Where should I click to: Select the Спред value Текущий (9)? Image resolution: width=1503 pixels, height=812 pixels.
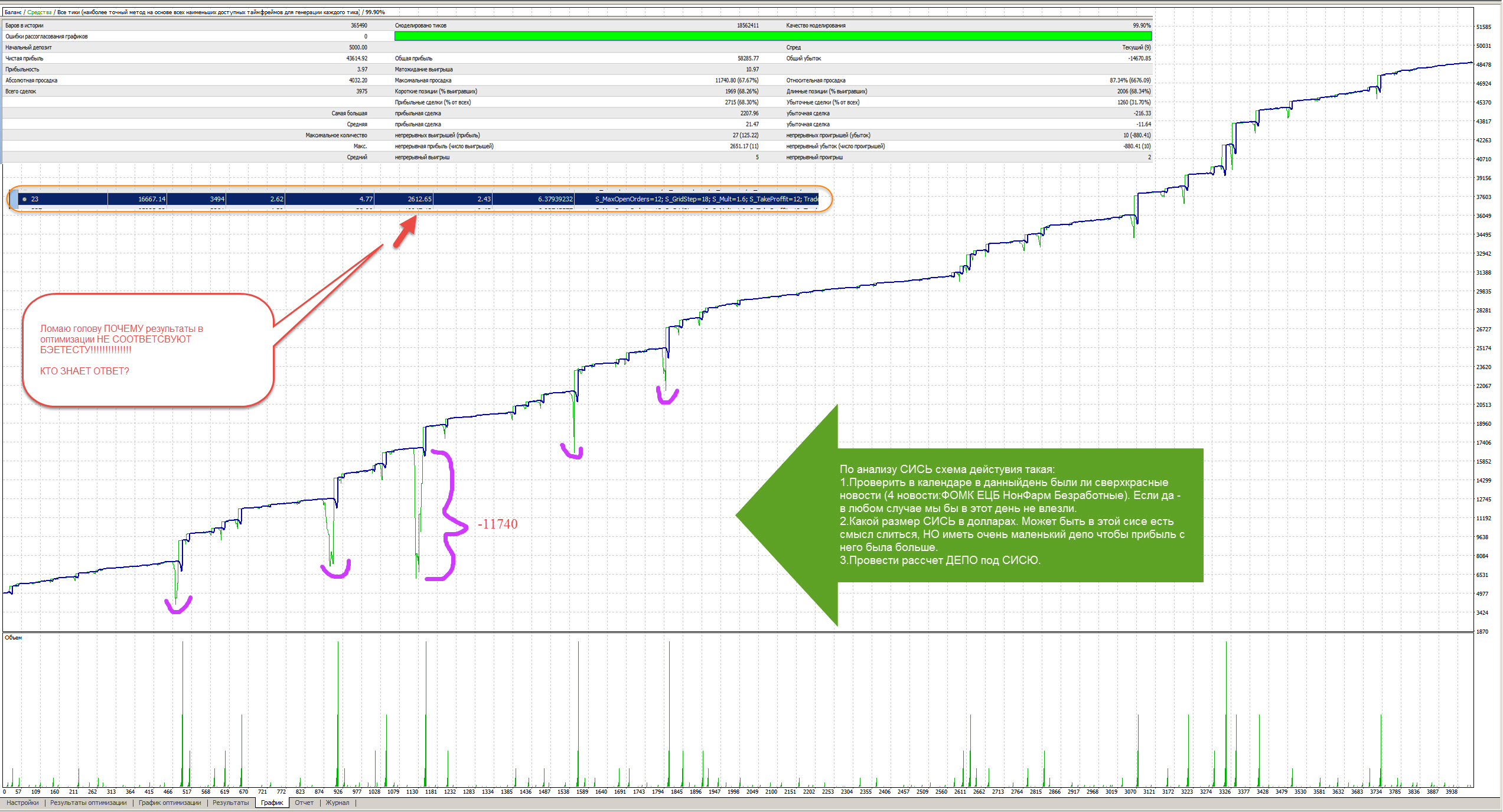point(1136,47)
